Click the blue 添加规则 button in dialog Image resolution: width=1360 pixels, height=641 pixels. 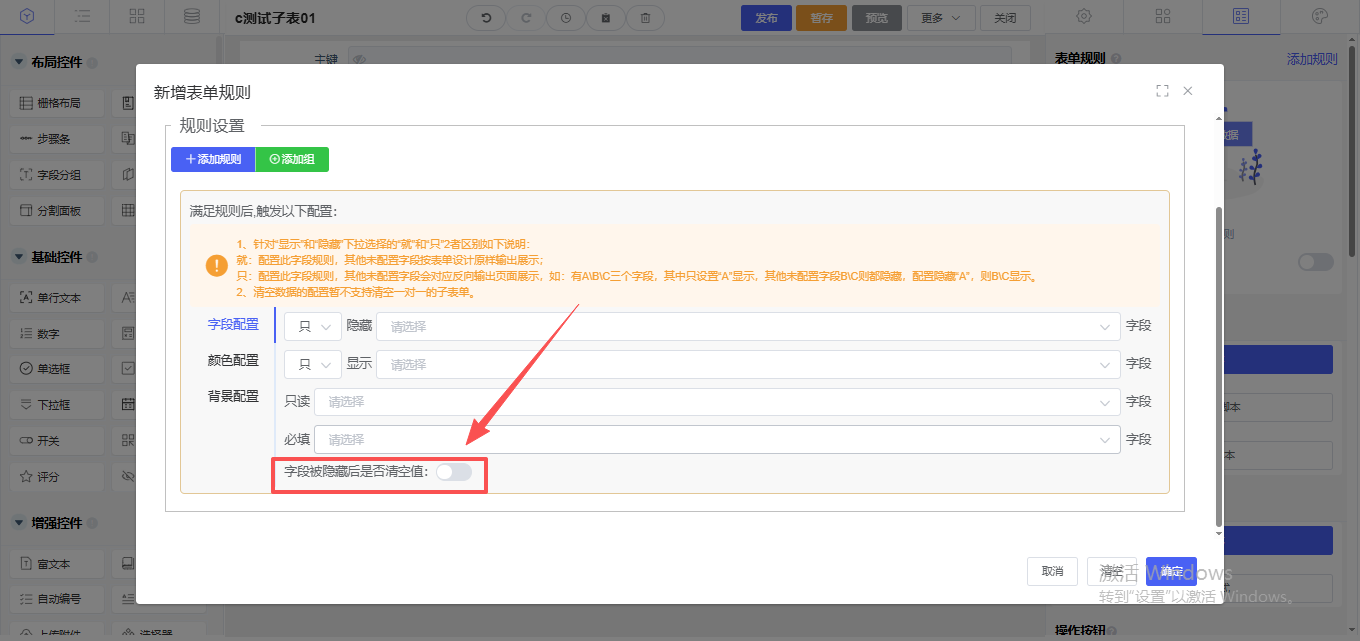coord(213,159)
